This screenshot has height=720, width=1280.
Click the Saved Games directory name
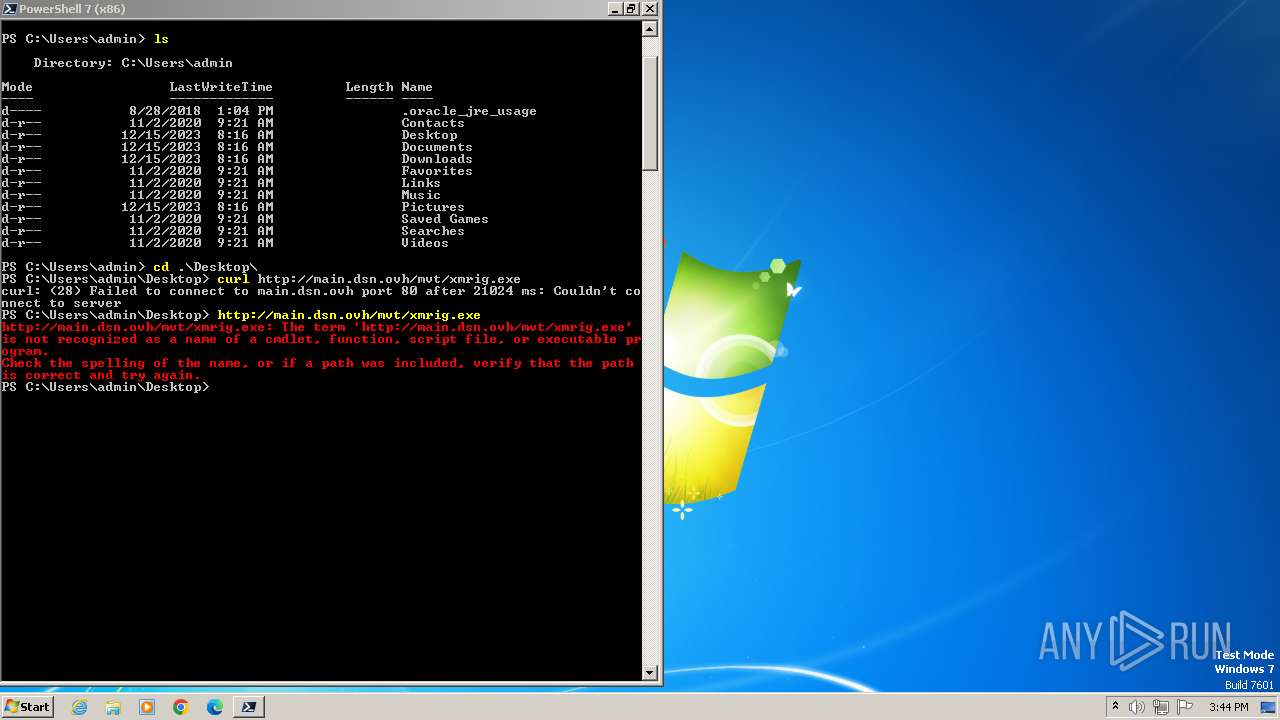pos(445,219)
